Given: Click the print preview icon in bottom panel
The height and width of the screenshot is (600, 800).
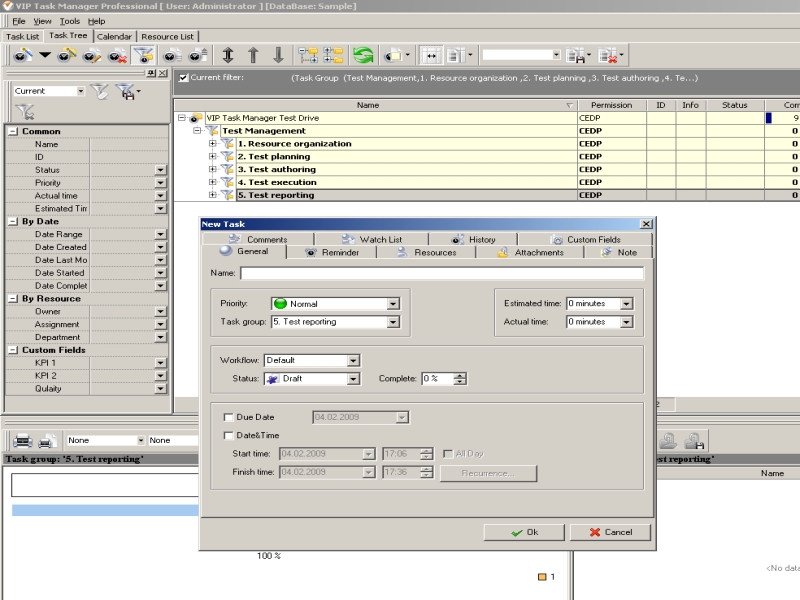Looking at the screenshot, I should 45,440.
